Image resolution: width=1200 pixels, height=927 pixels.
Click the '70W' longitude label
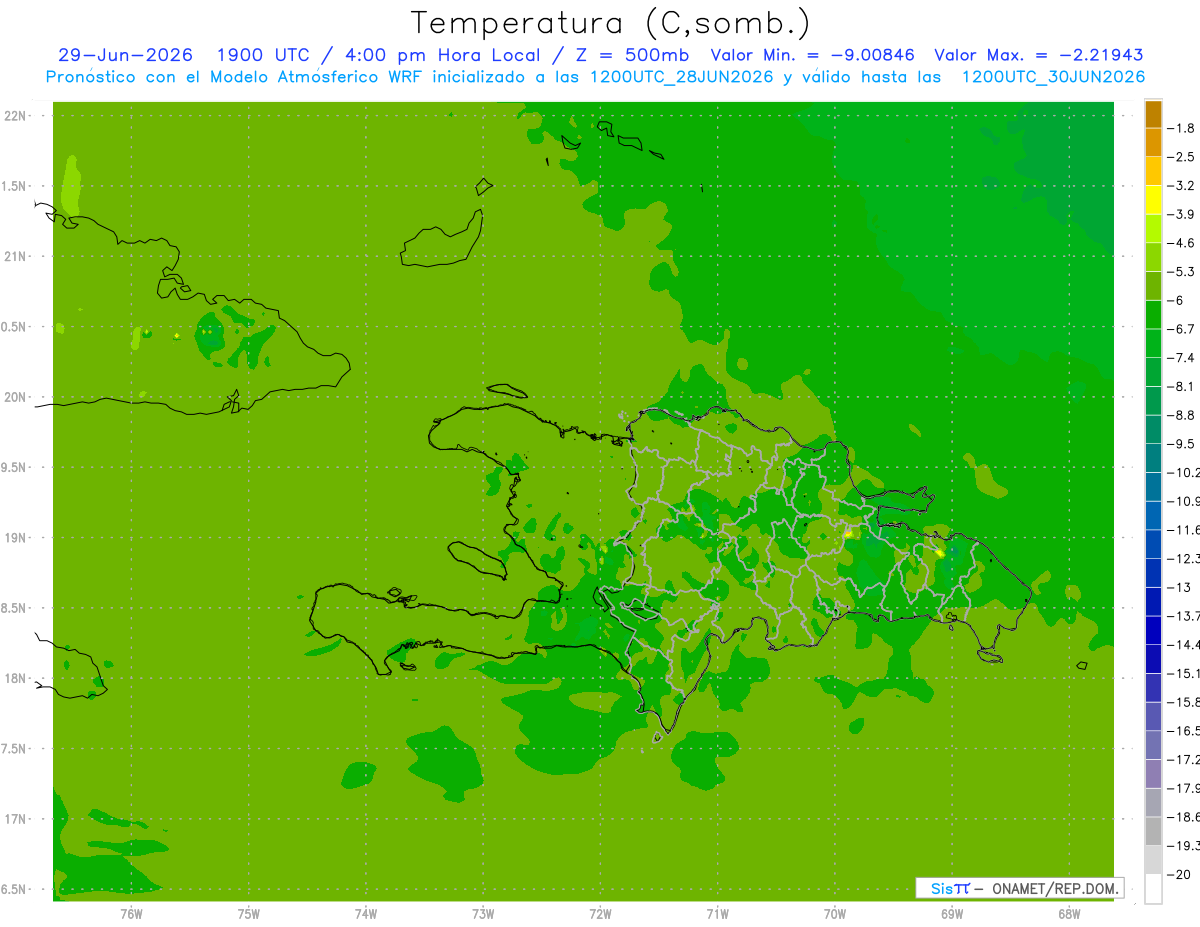835,914
